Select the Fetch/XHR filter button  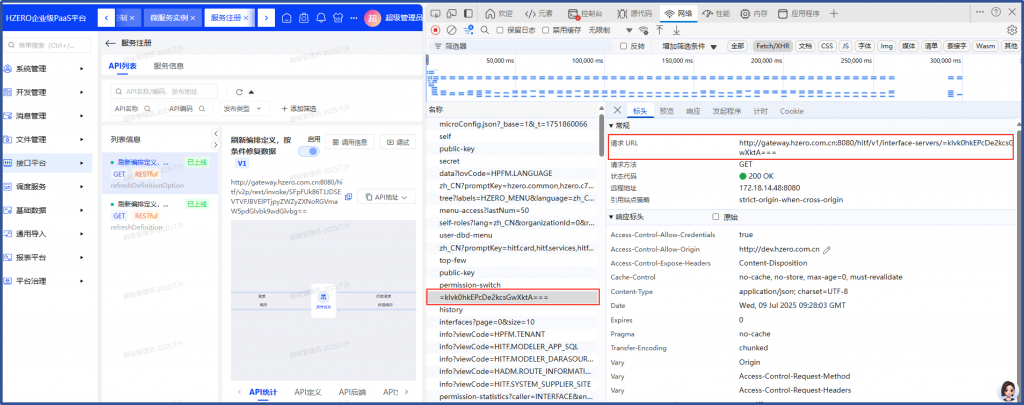pos(771,46)
